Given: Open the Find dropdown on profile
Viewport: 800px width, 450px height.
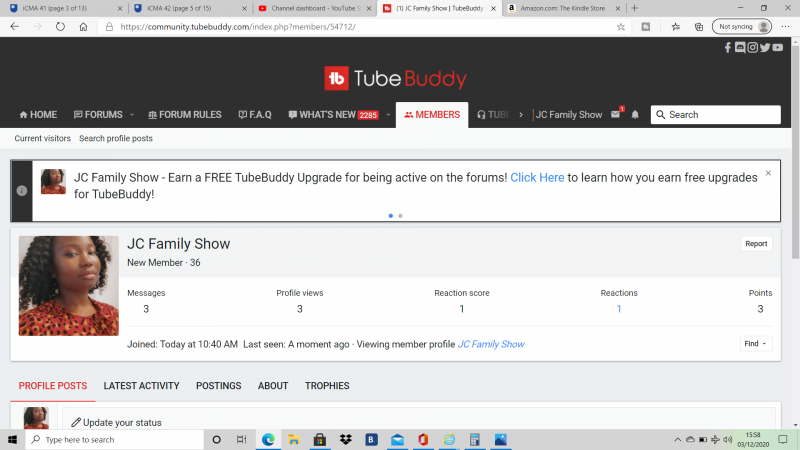Looking at the screenshot, I should pos(756,343).
